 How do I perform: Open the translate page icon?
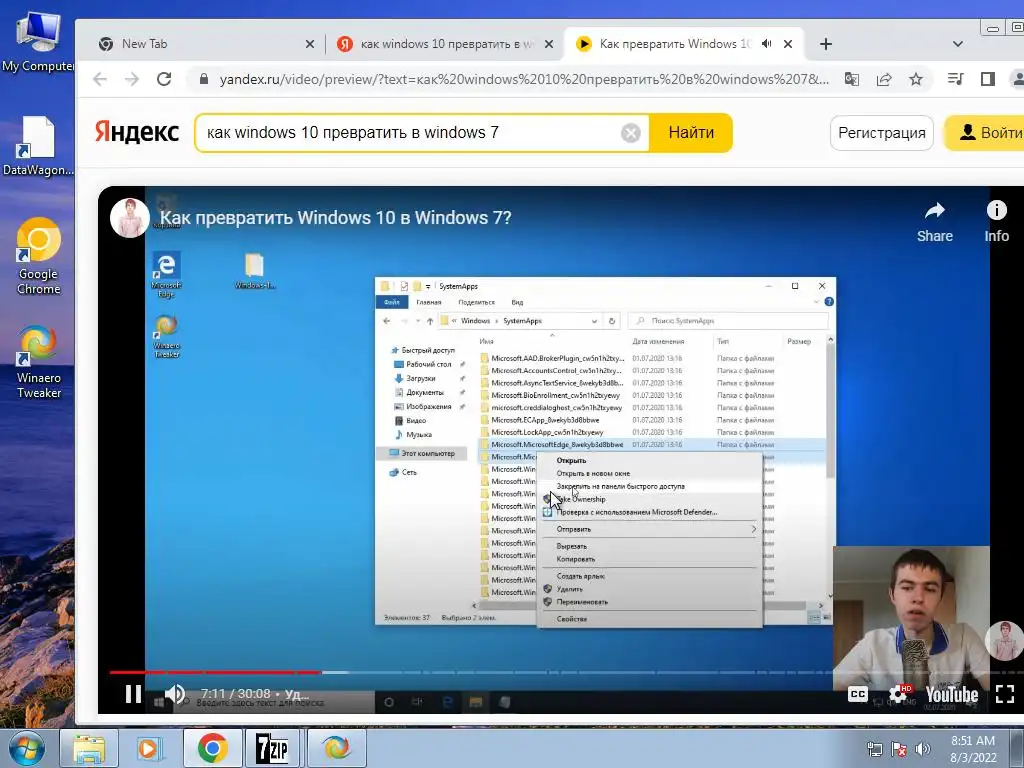tap(852, 79)
